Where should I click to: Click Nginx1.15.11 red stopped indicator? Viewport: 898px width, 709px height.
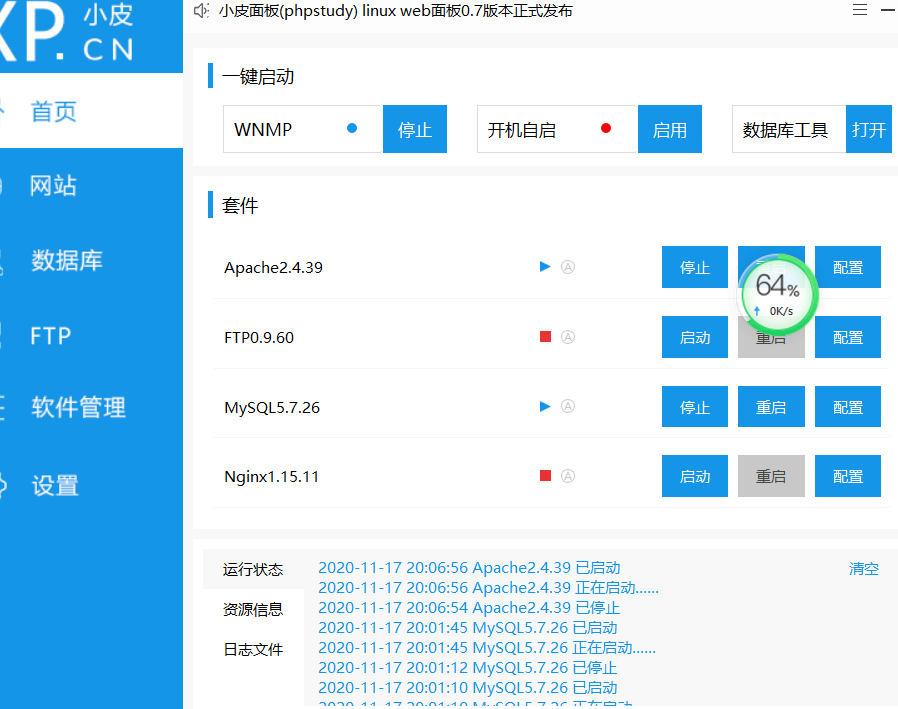tap(545, 475)
